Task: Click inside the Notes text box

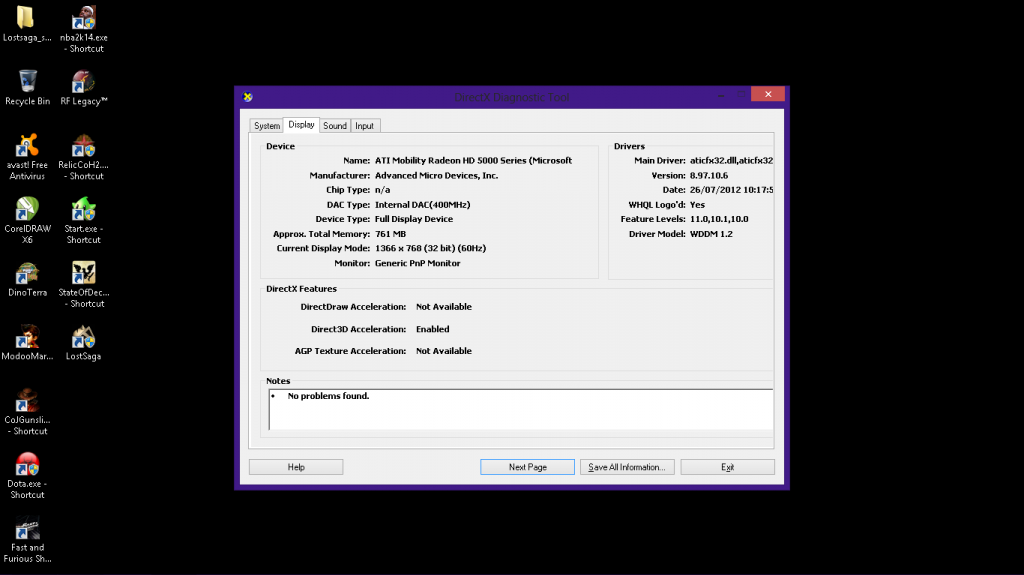Action: pyautogui.click(x=521, y=410)
